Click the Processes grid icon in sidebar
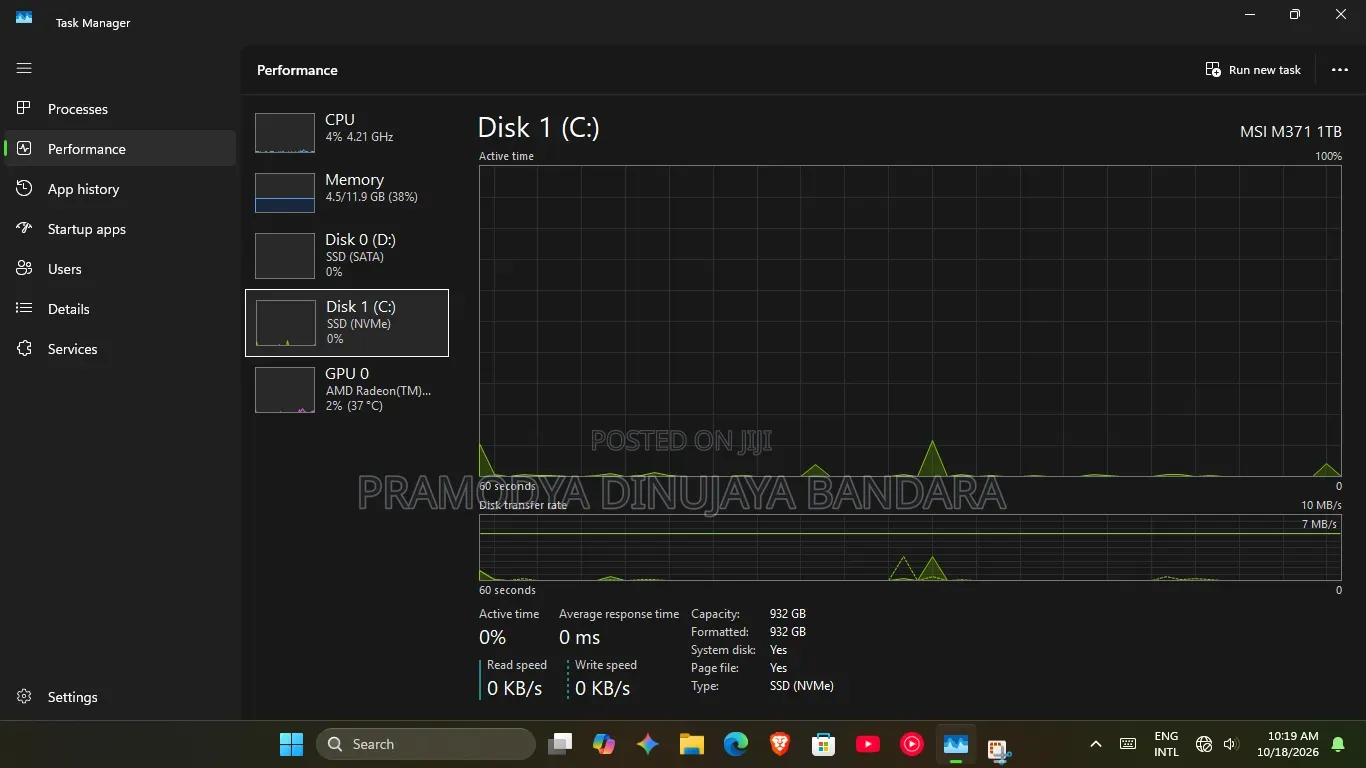The image size is (1366, 768). pyautogui.click(x=25, y=109)
